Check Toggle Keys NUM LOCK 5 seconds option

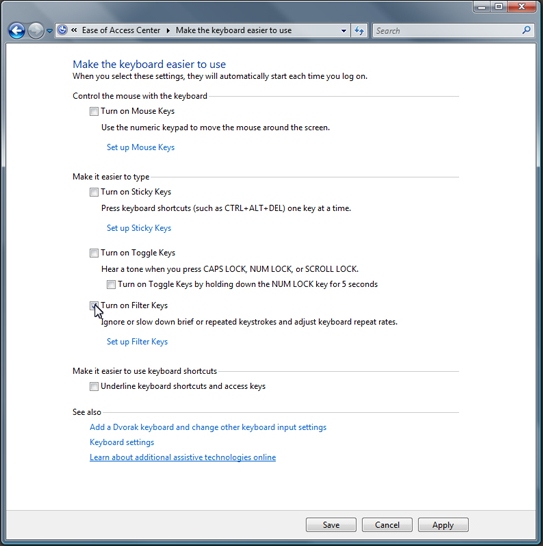(x=111, y=284)
